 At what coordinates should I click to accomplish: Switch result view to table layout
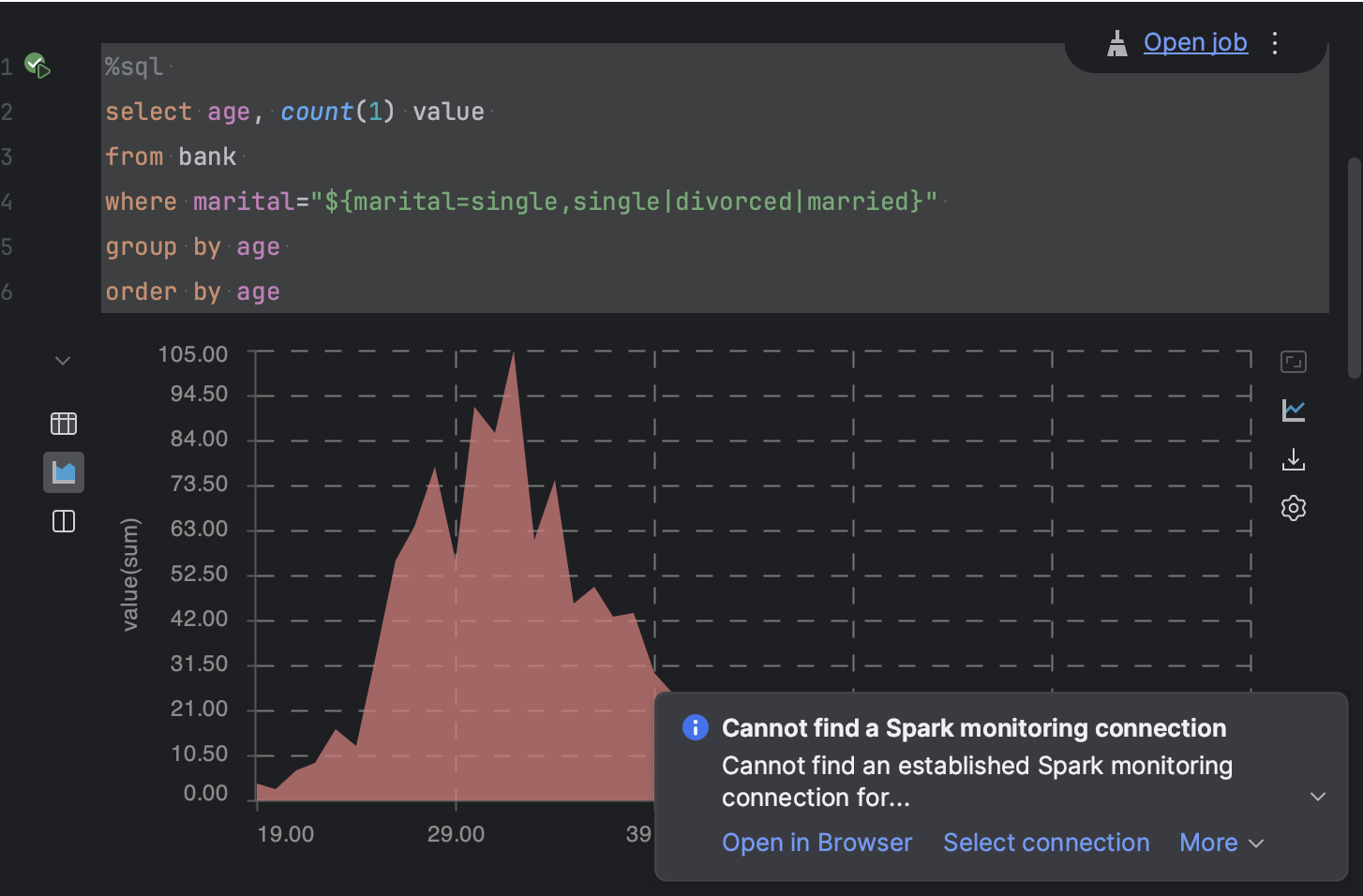[63, 423]
